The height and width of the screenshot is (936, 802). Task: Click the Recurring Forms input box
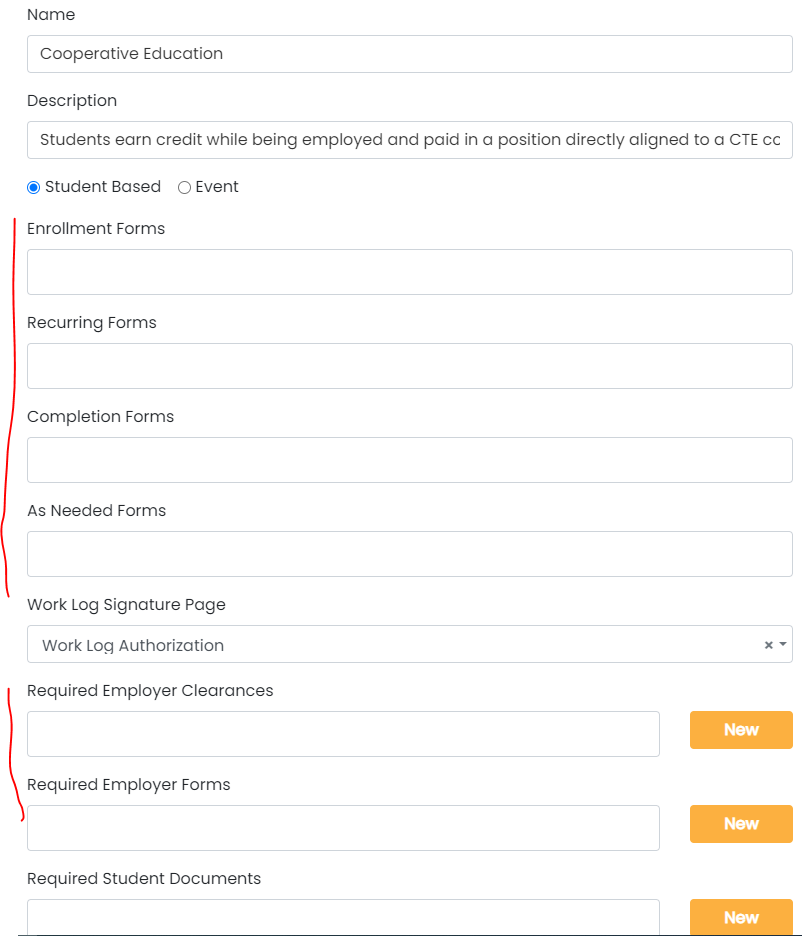409,366
